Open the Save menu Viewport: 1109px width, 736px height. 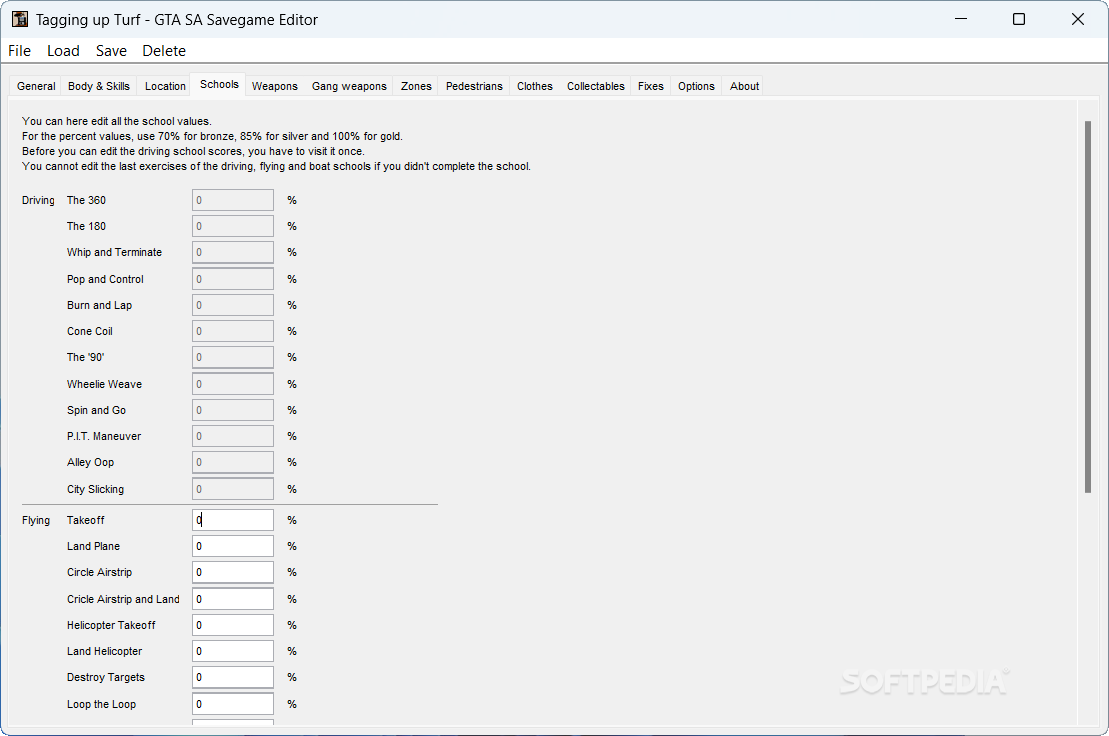click(x=111, y=51)
